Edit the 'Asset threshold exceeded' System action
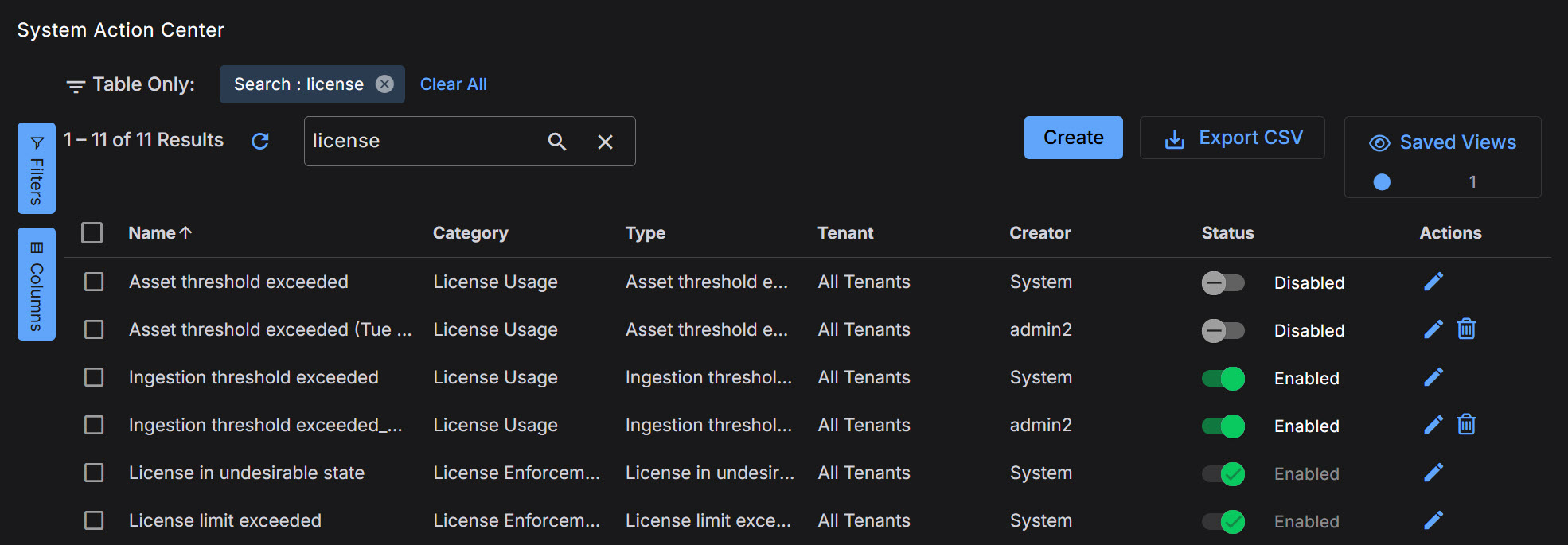The width and height of the screenshot is (1568, 545). tap(1433, 282)
